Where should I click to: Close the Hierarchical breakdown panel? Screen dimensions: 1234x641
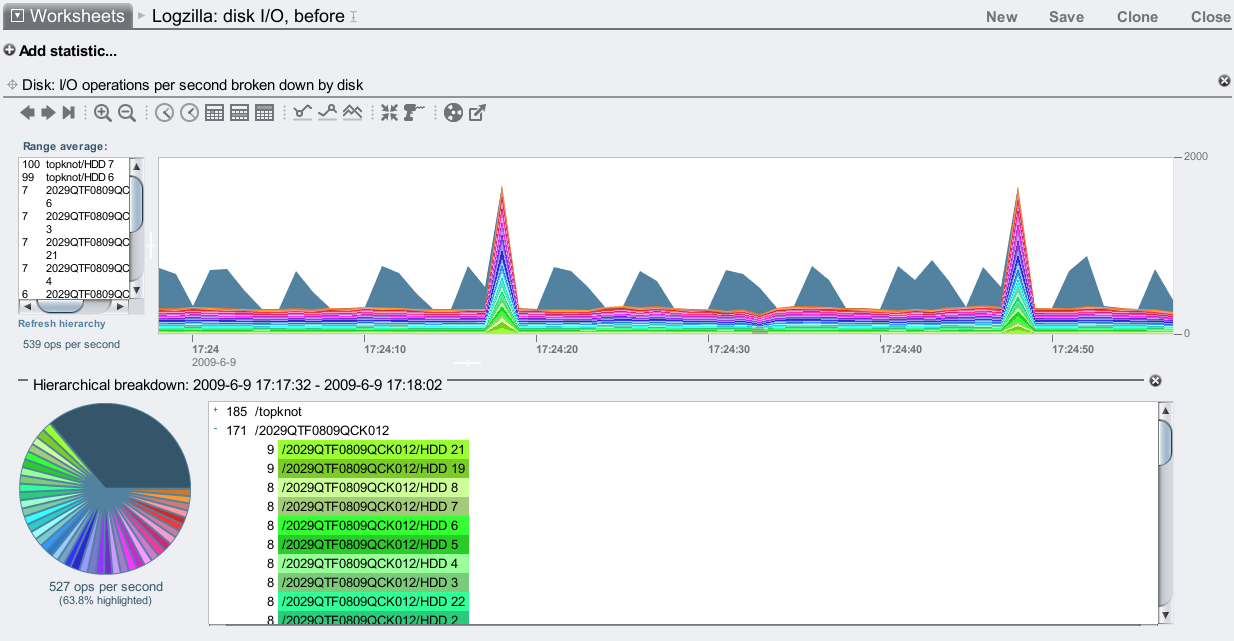1155,381
